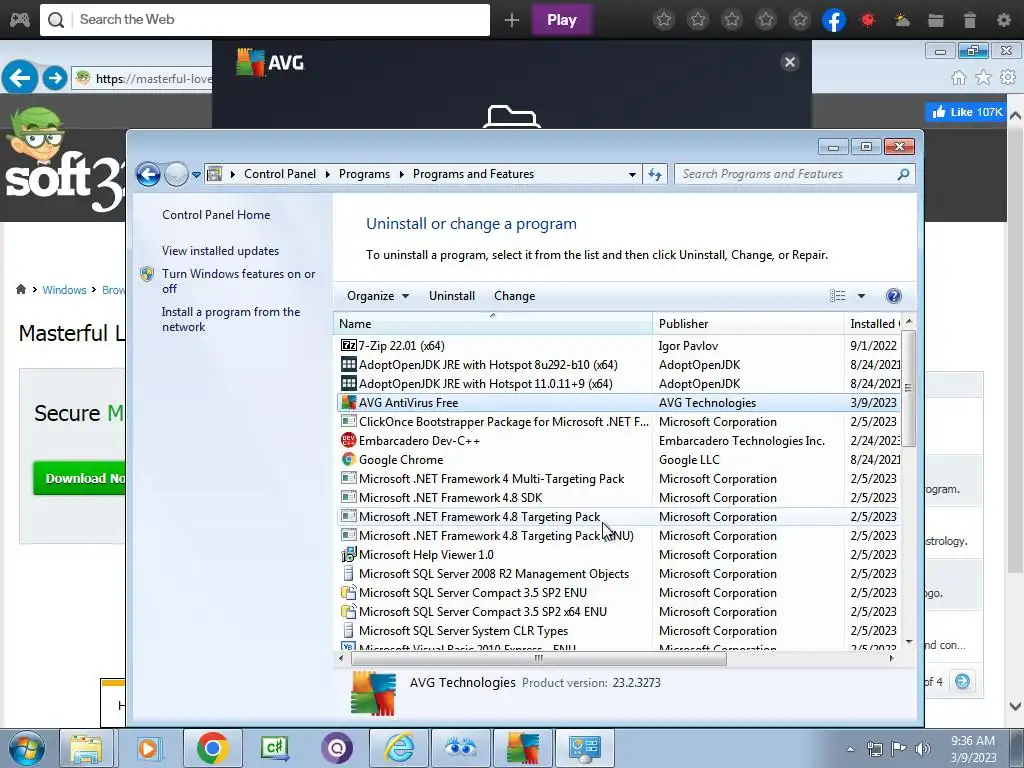The image size is (1024, 768).
Task: Click the taskbar clock showing 9:36 AM
Action: tap(973, 749)
